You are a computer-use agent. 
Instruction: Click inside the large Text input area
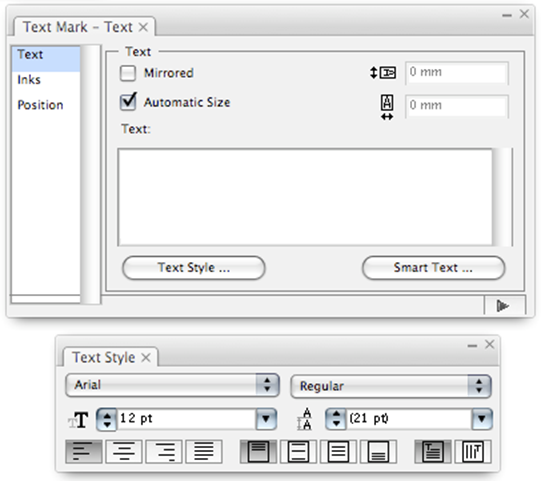coord(305,197)
